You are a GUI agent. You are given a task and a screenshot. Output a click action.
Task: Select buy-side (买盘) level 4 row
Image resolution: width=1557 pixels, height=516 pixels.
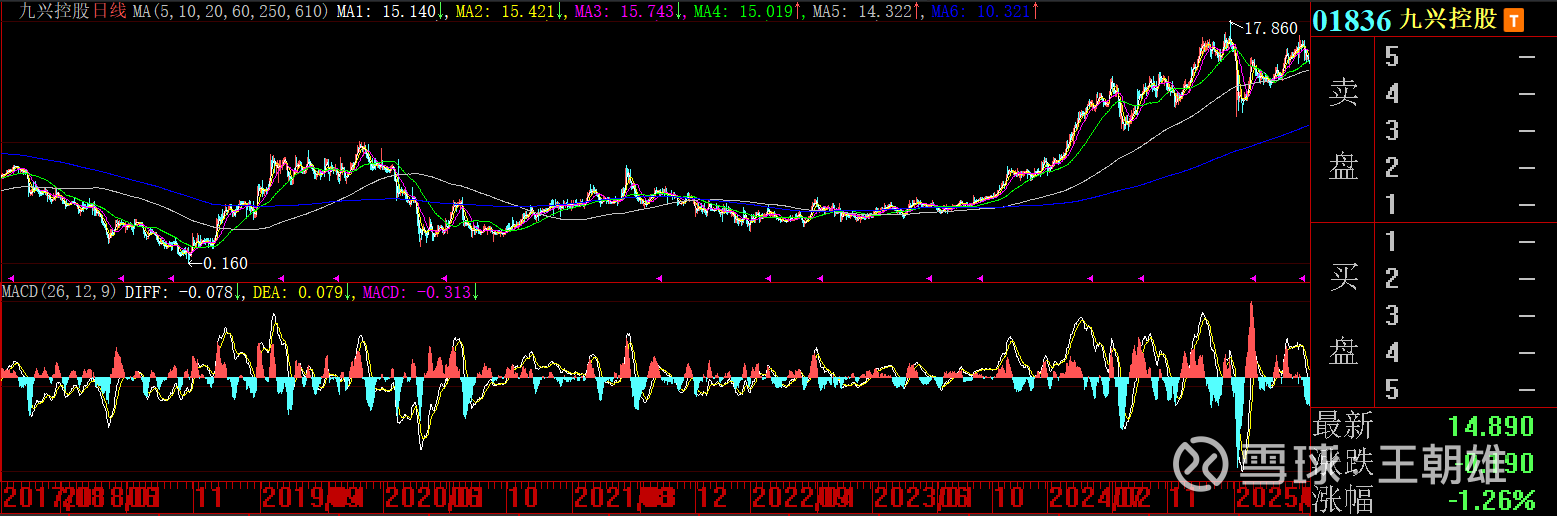tap(1460, 353)
